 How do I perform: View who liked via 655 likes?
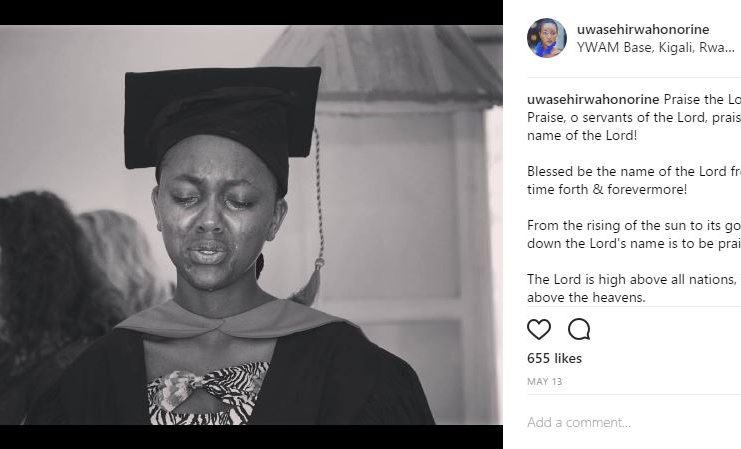pyautogui.click(x=554, y=358)
